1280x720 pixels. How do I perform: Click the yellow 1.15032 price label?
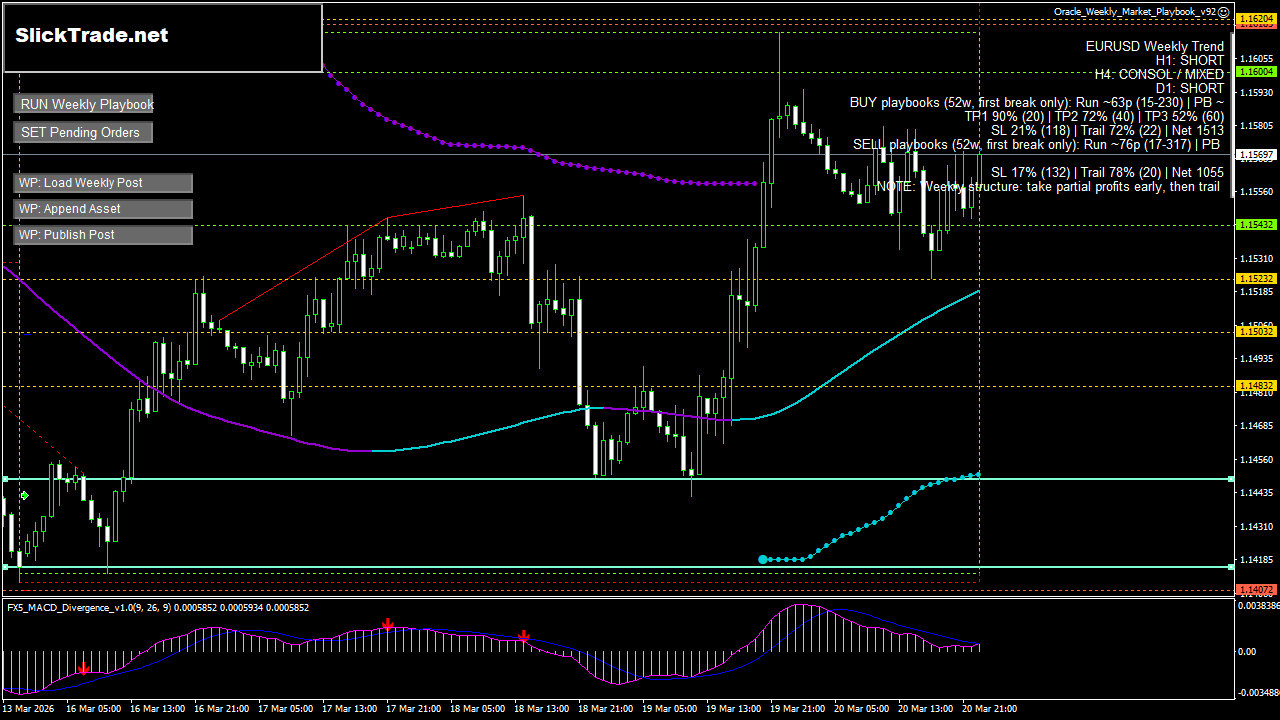click(1256, 331)
